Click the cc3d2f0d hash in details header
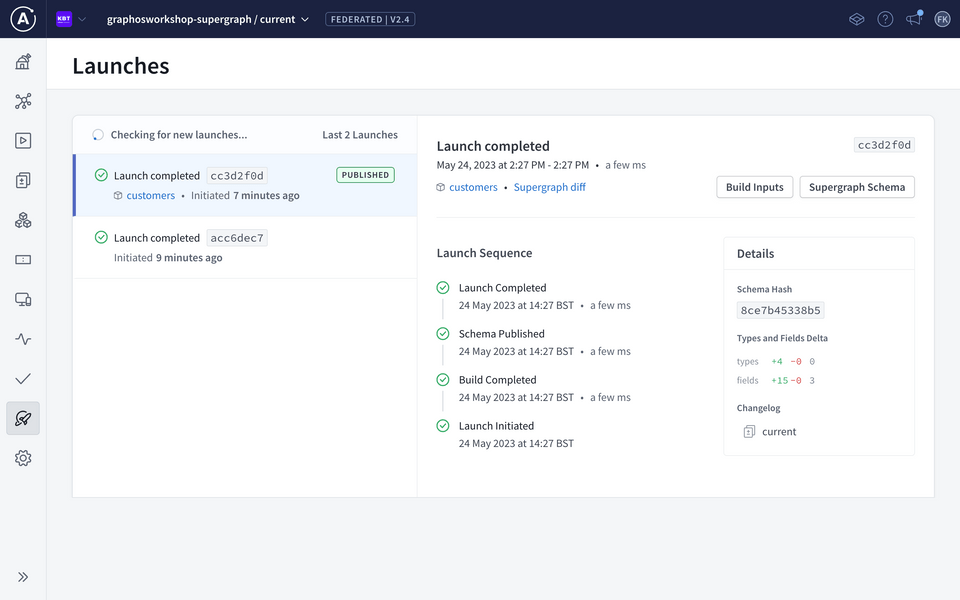Screen dimensions: 960x600 pyautogui.click(x=884, y=145)
